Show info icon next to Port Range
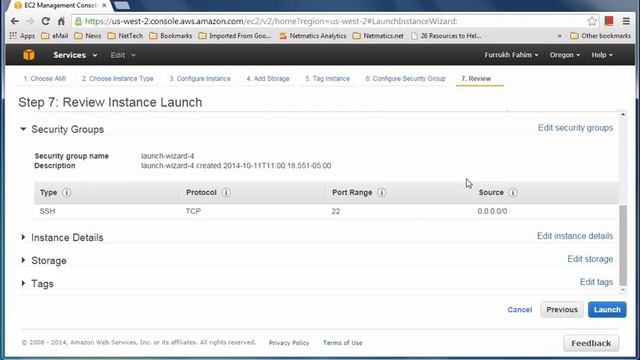This screenshot has width=640, height=360. click(382, 192)
